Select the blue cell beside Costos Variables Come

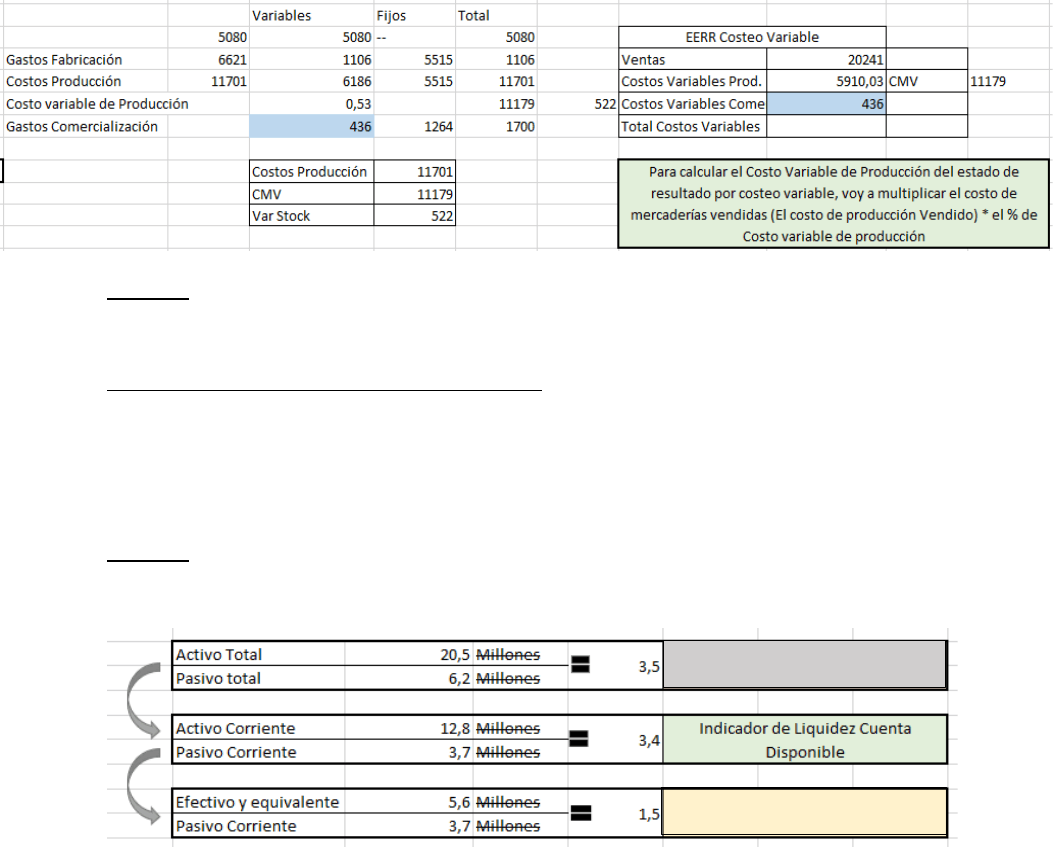[x=825, y=104]
